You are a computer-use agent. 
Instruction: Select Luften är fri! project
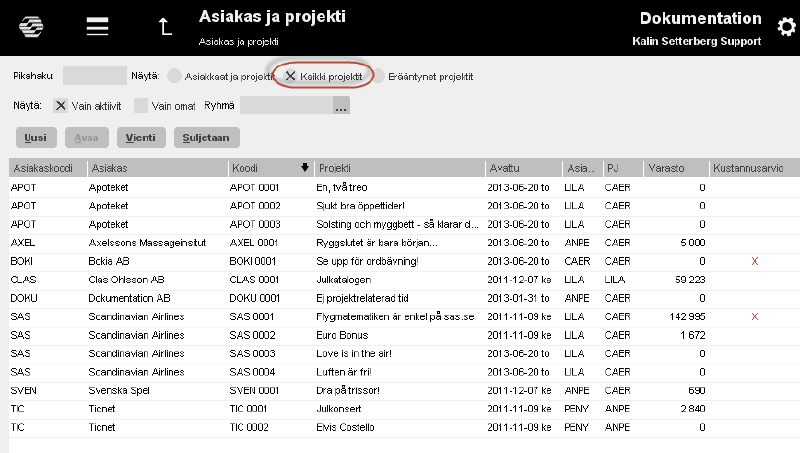point(343,372)
